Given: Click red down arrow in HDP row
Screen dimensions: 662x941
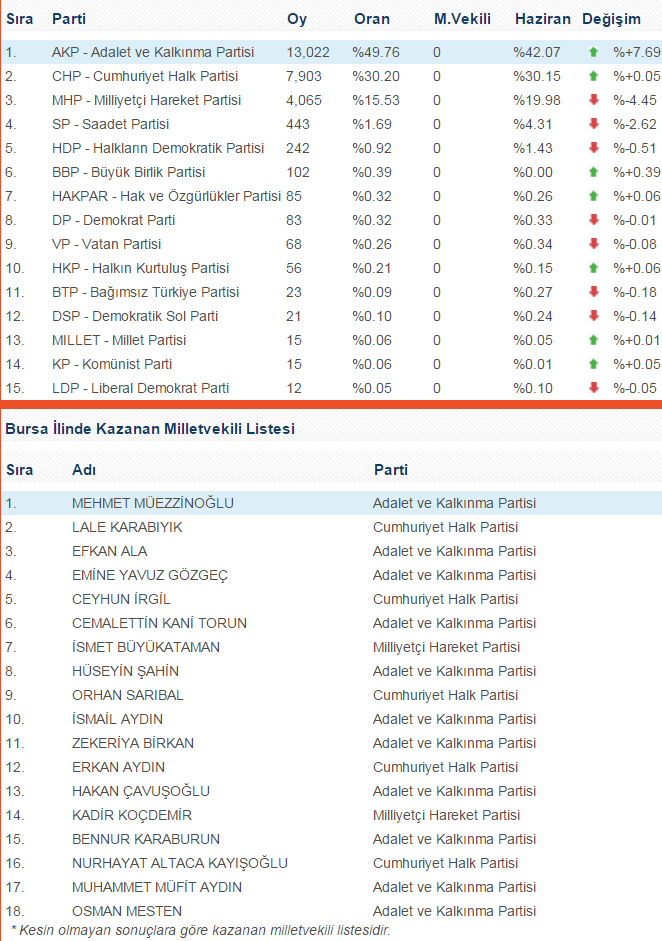Looking at the screenshot, I should [593, 148].
